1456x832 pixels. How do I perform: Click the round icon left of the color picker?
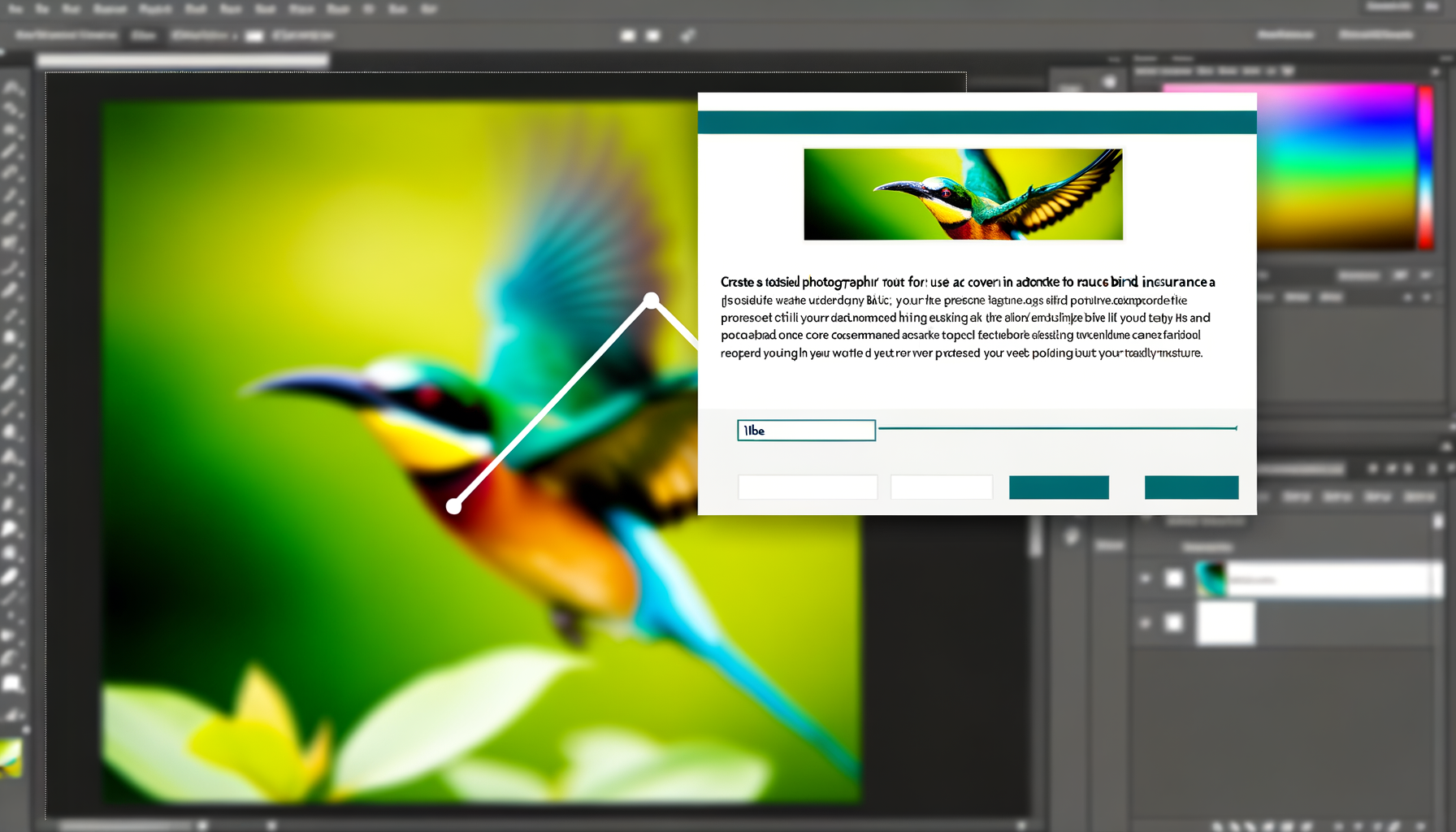point(1109,82)
